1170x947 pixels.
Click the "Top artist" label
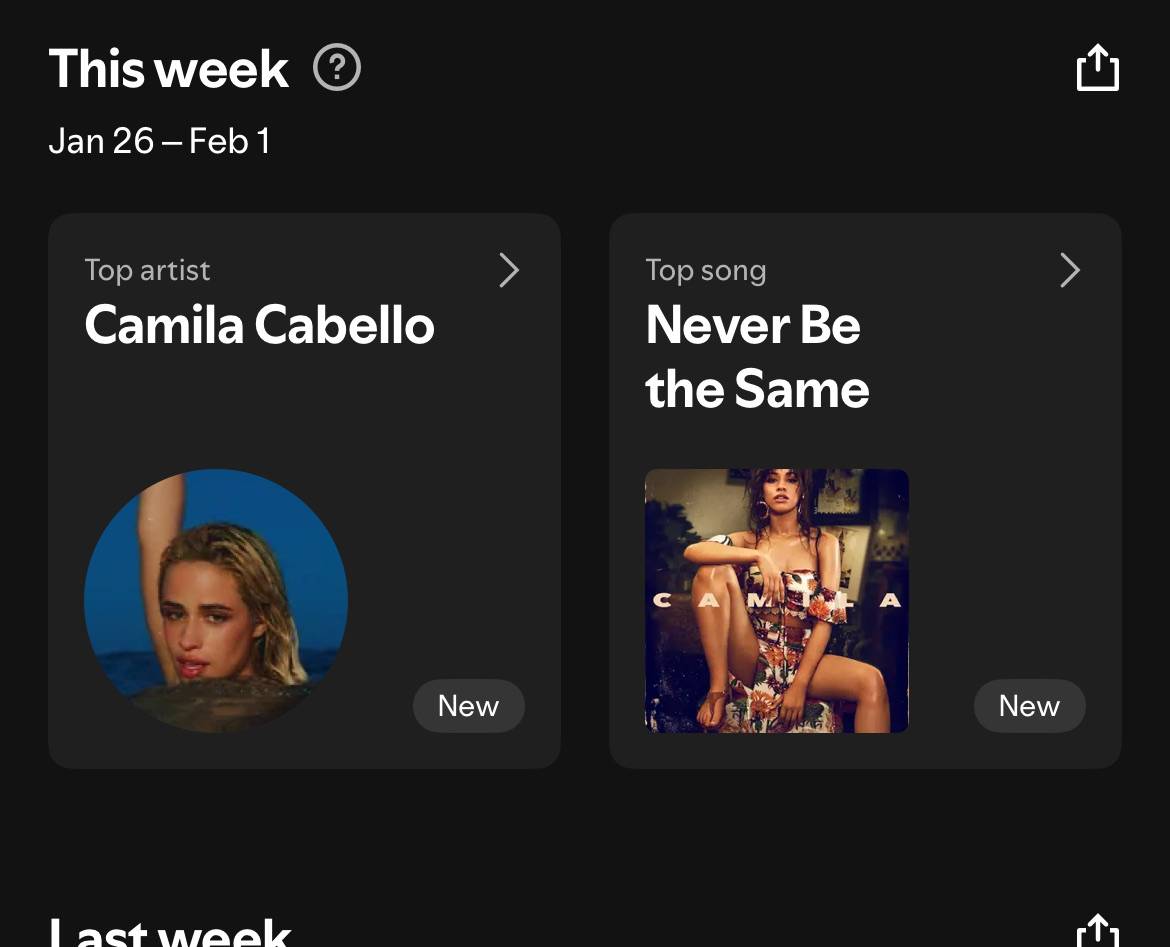[x=147, y=270]
